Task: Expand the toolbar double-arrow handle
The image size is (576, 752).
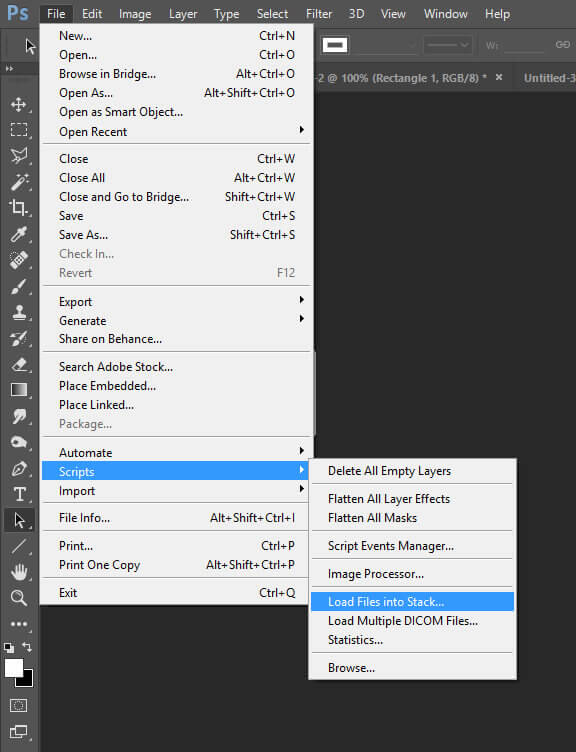Action: click(x=9, y=69)
